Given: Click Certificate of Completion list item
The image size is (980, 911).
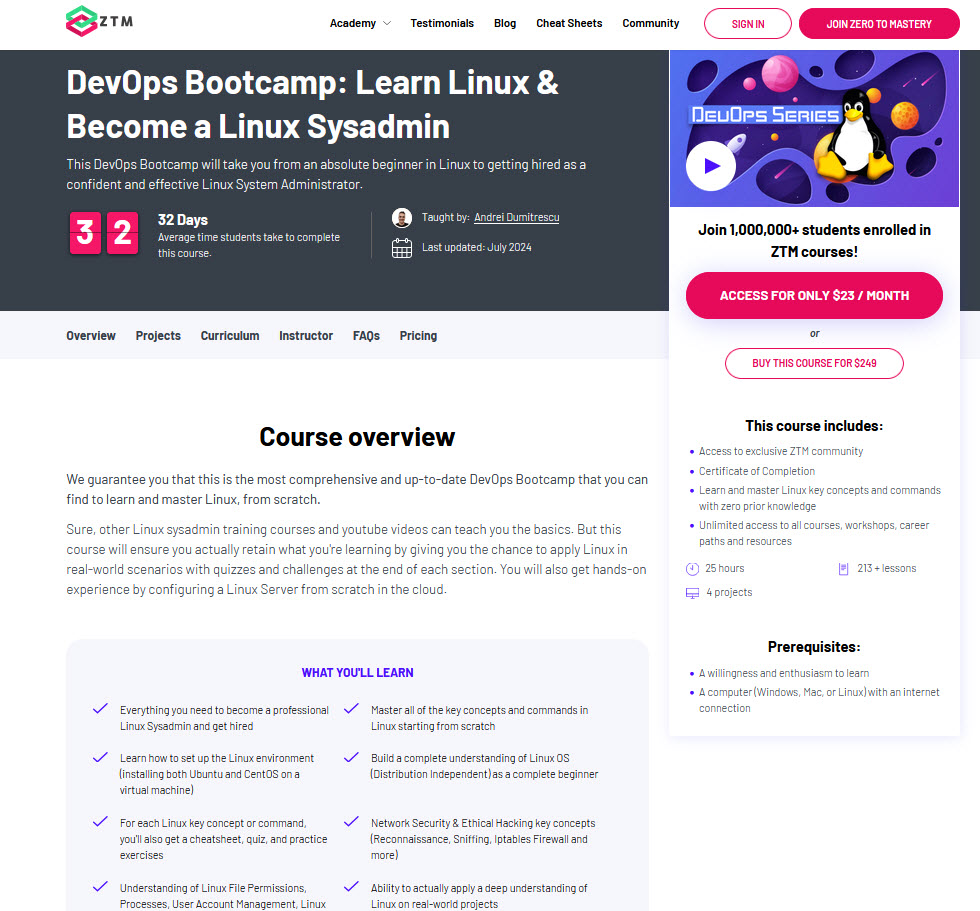Looking at the screenshot, I should click(757, 471).
